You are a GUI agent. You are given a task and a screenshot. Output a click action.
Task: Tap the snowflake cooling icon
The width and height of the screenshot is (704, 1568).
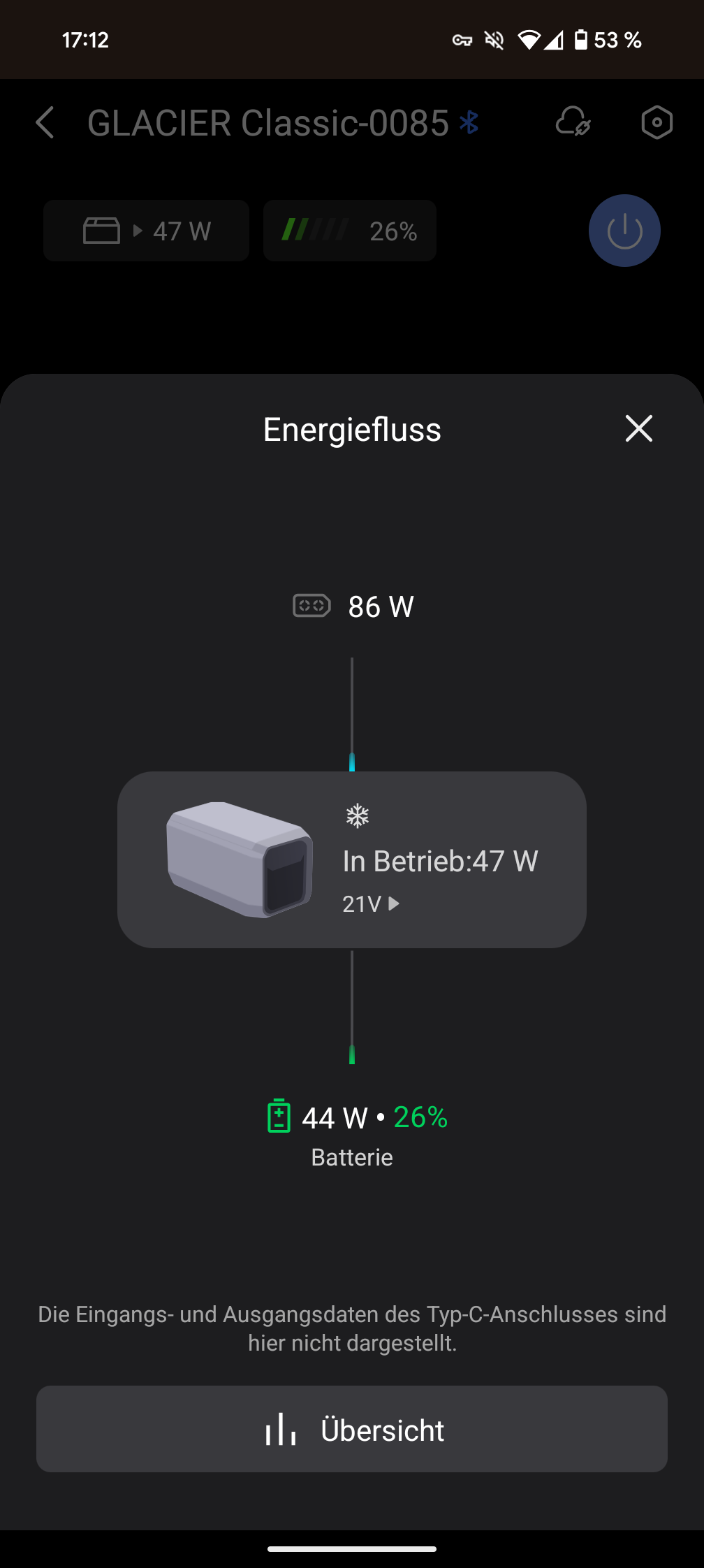(x=358, y=815)
